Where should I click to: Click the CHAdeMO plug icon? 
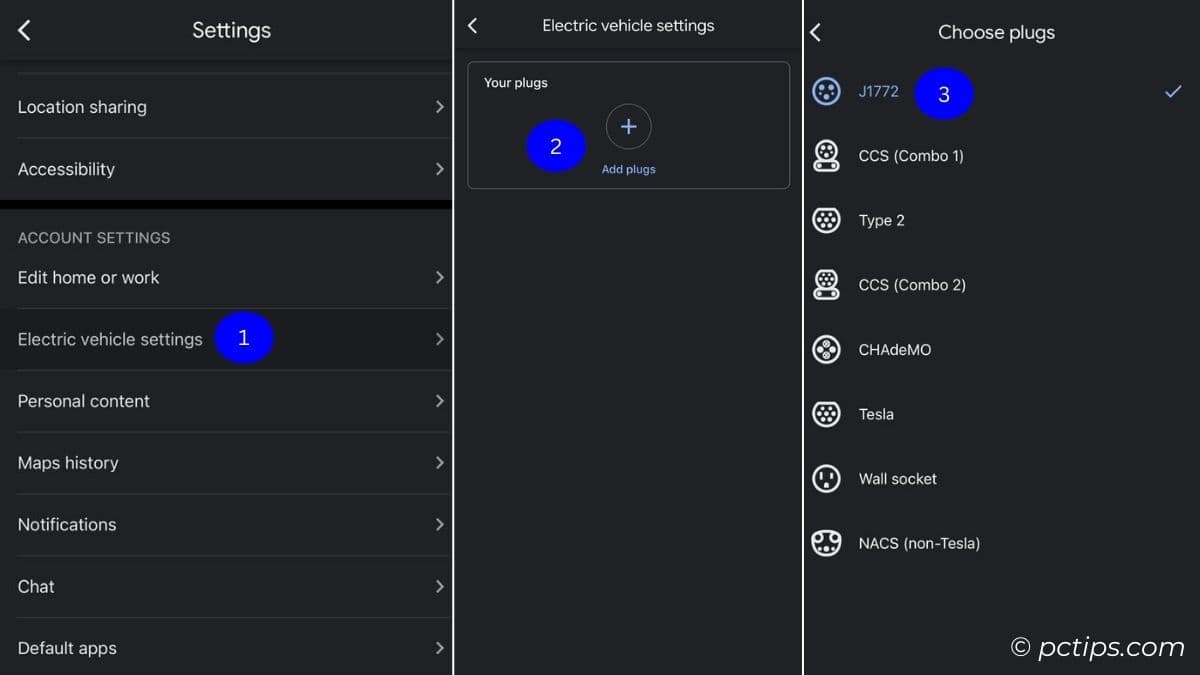point(826,350)
